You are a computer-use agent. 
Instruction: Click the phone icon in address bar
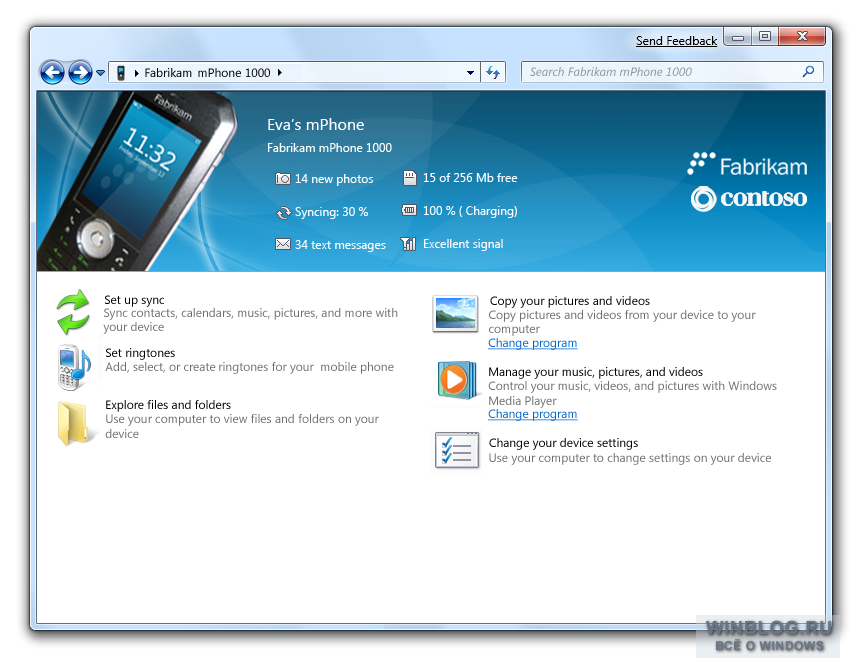pyautogui.click(x=121, y=73)
